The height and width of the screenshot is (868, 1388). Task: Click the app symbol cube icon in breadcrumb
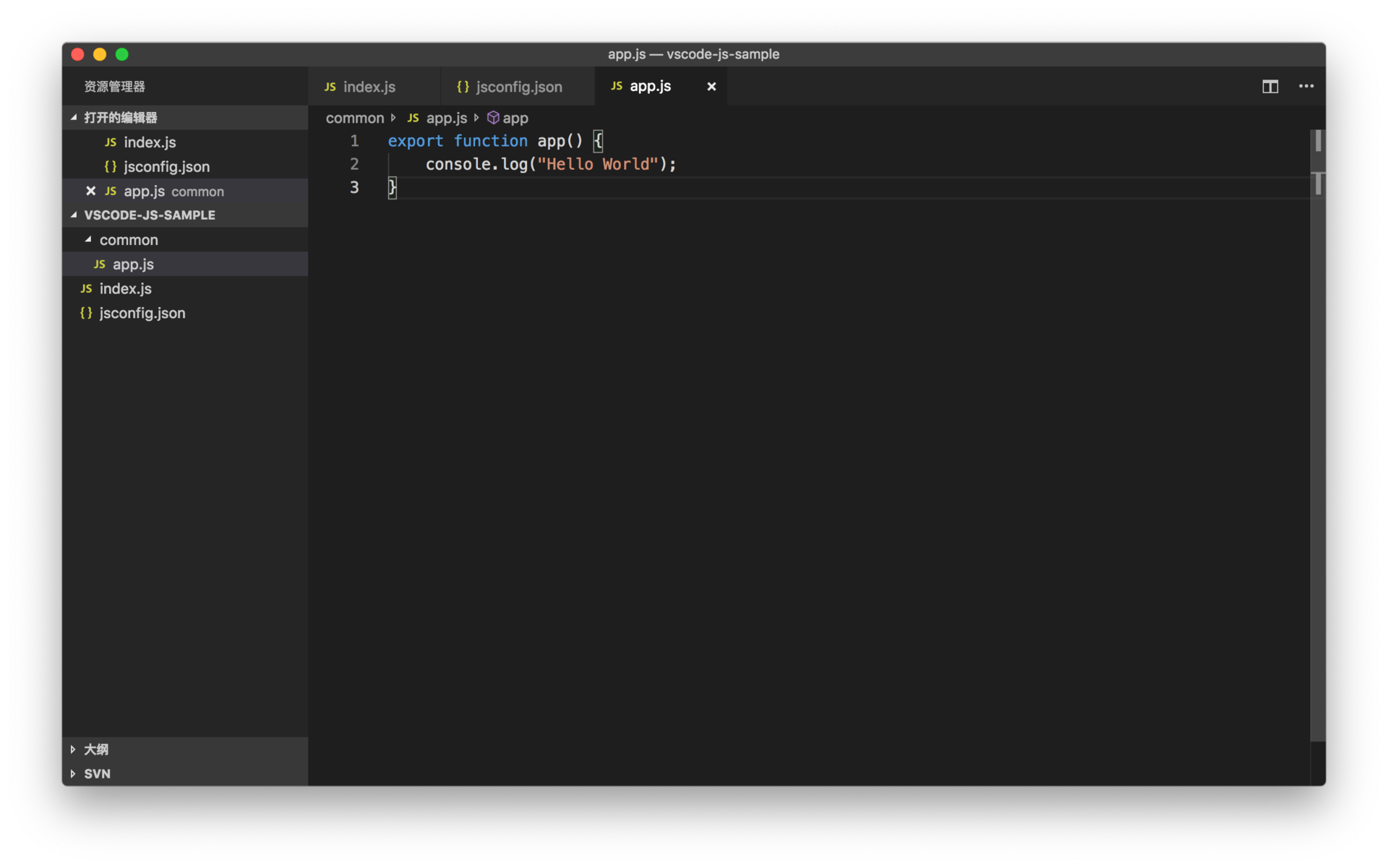coord(493,118)
